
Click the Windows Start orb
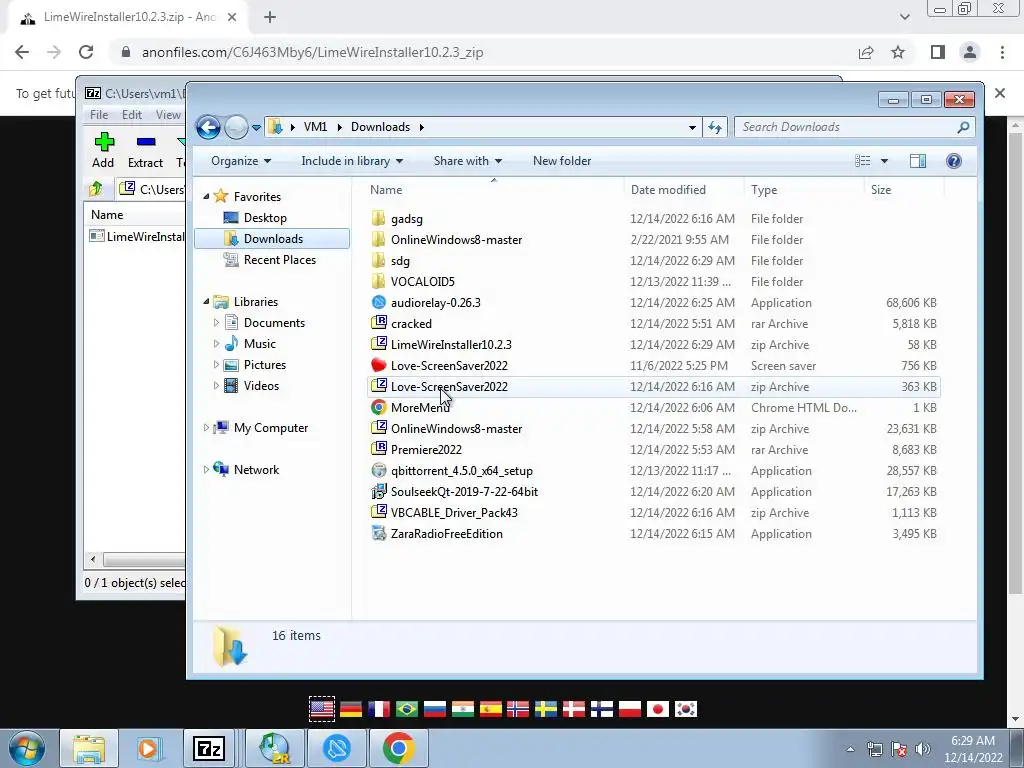click(x=27, y=748)
